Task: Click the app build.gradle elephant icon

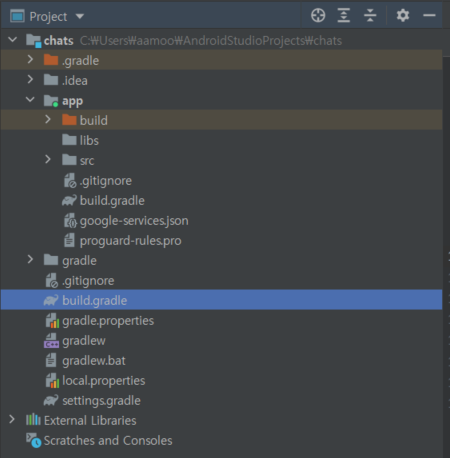Action: tap(69, 200)
